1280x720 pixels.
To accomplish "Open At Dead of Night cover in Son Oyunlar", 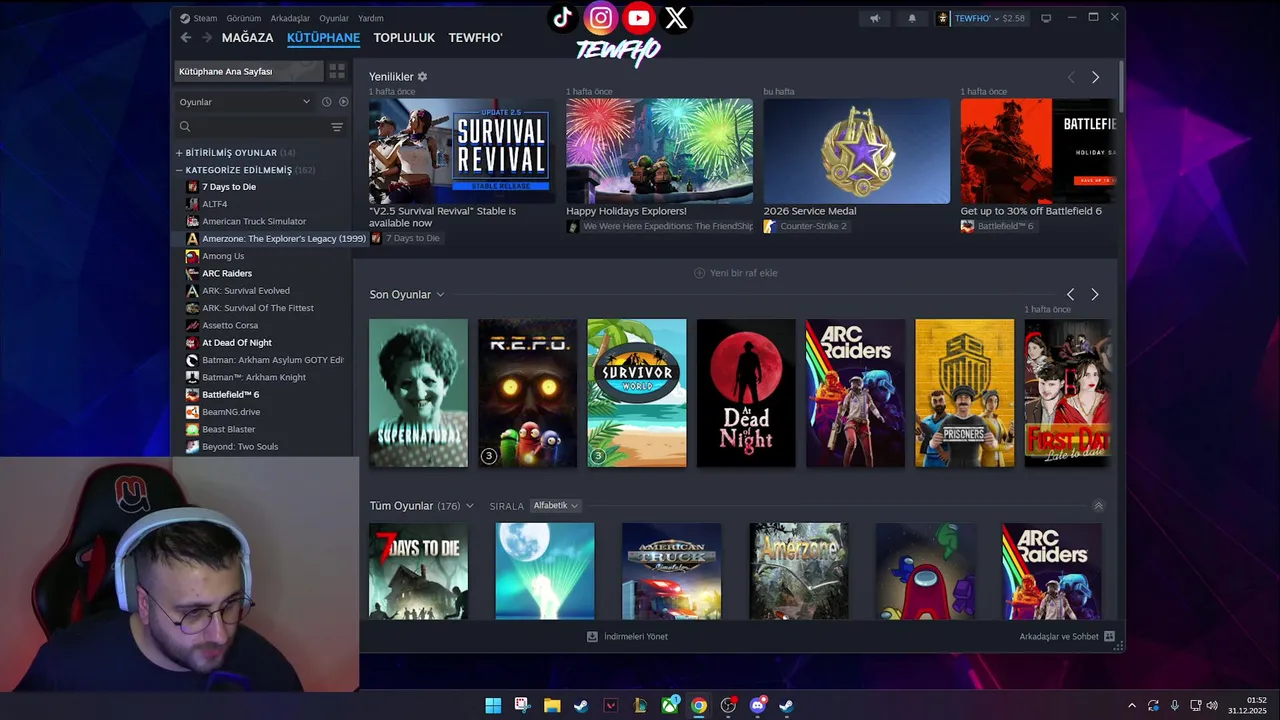I will (x=746, y=393).
